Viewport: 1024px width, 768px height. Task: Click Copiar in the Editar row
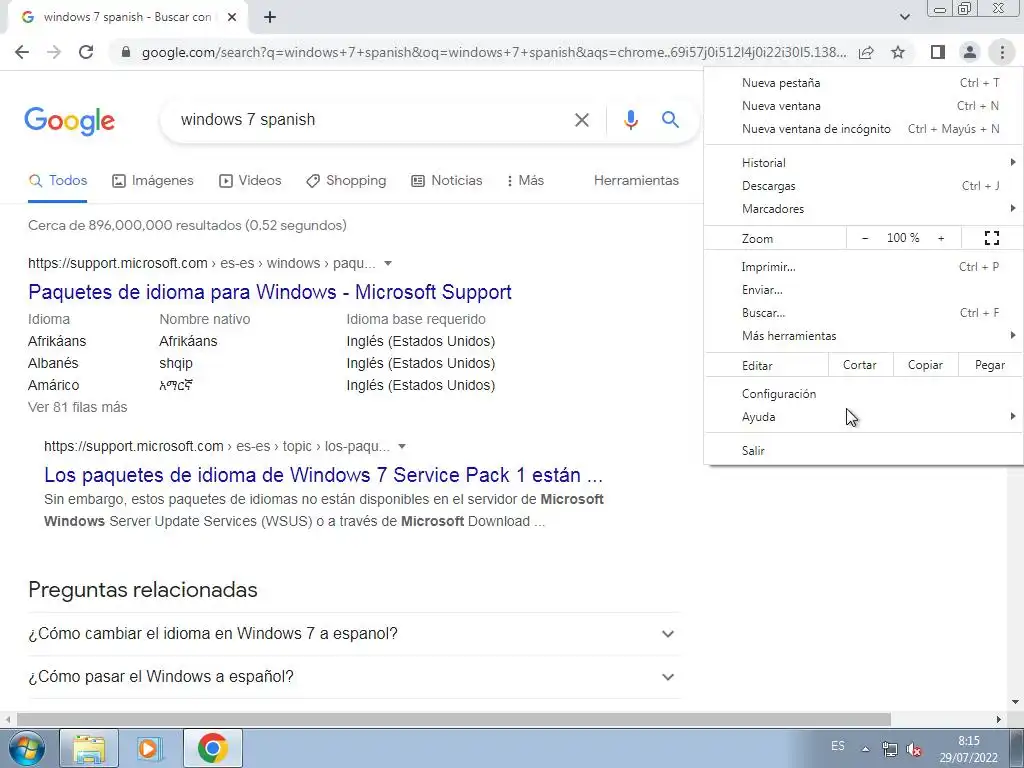925,365
